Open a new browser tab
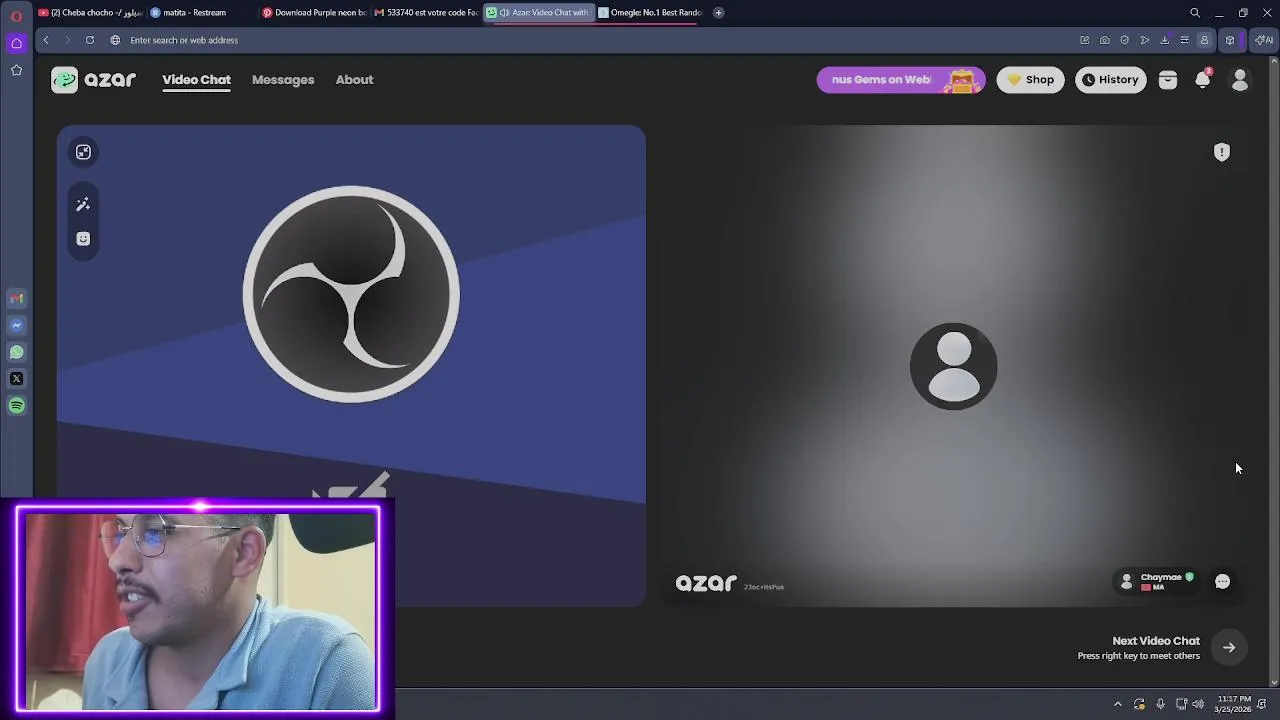 pyautogui.click(x=718, y=13)
